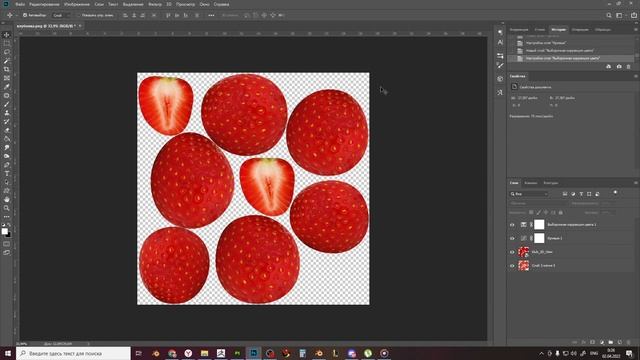This screenshot has height=360, width=640.
Task: Open the layer filter Вид dropdown
Action: 529,194
